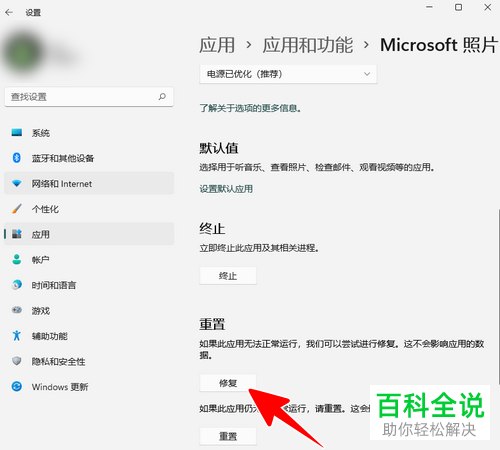Screen dimensions: 500x450
Task: Open Windows 更新 settings category
Action: point(89,387)
